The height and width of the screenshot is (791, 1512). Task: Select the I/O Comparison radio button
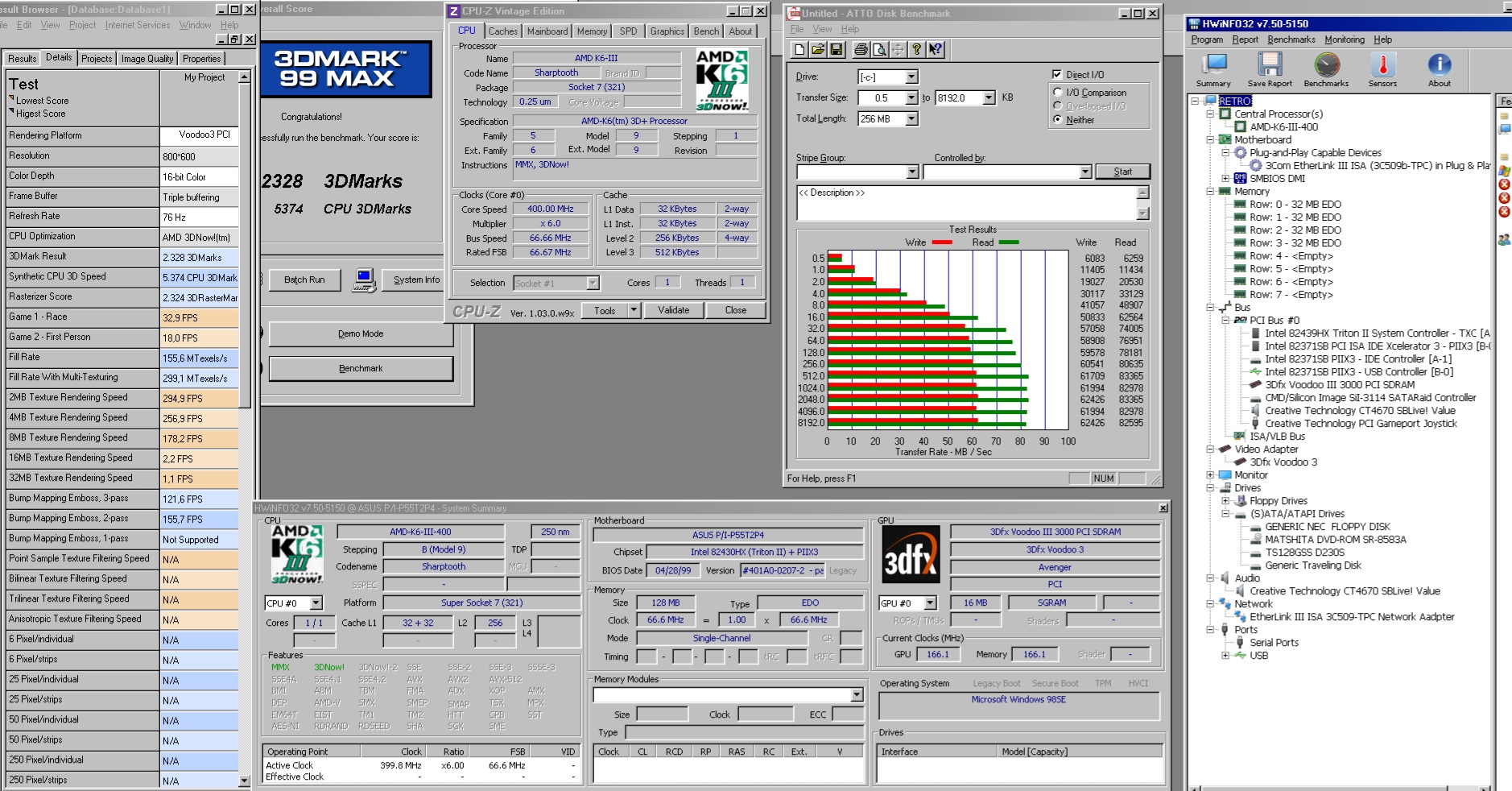click(1058, 93)
